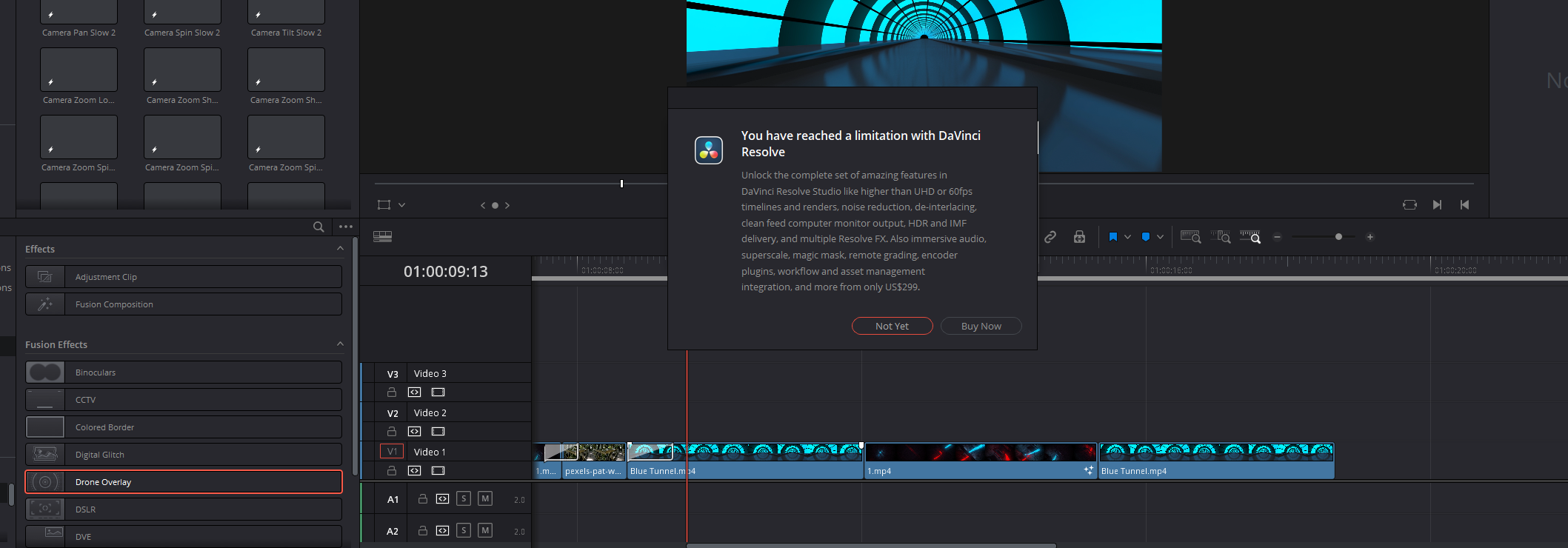Jump to next clip in viewer
The width and height of the screenshot is (1568, 548).
(x=1437, y=205)
